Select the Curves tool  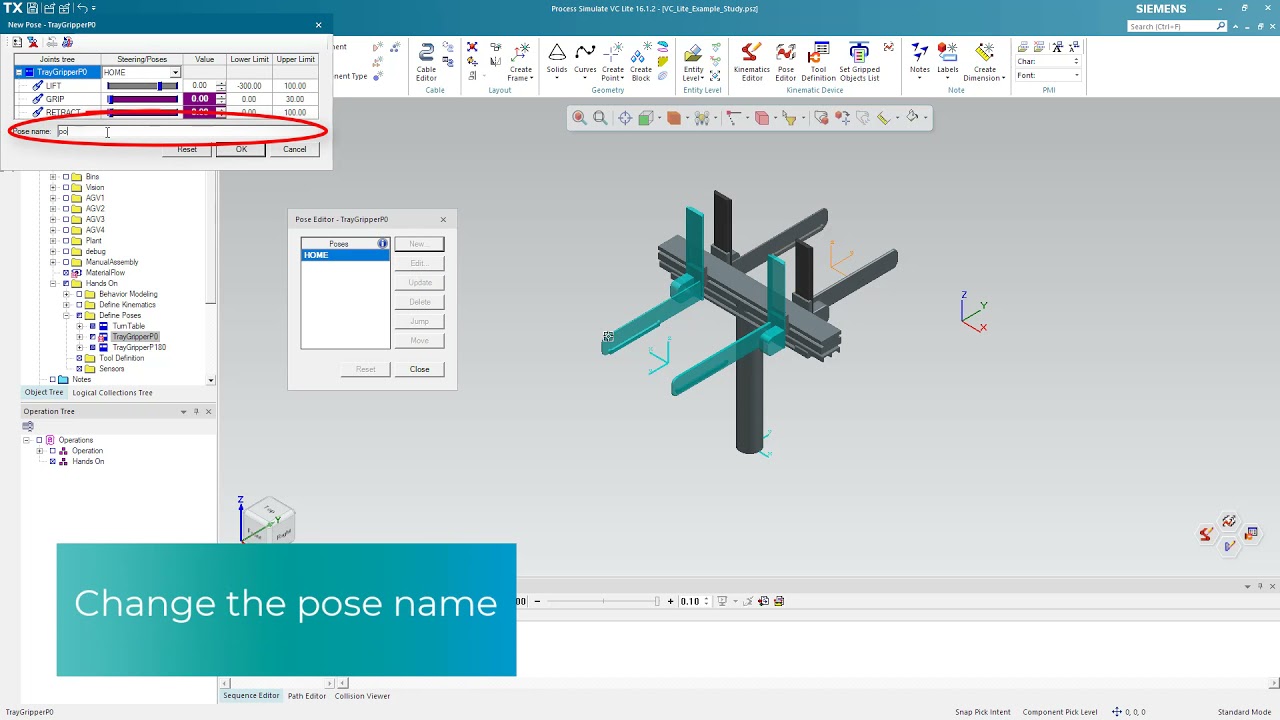(x=585, y=59)
